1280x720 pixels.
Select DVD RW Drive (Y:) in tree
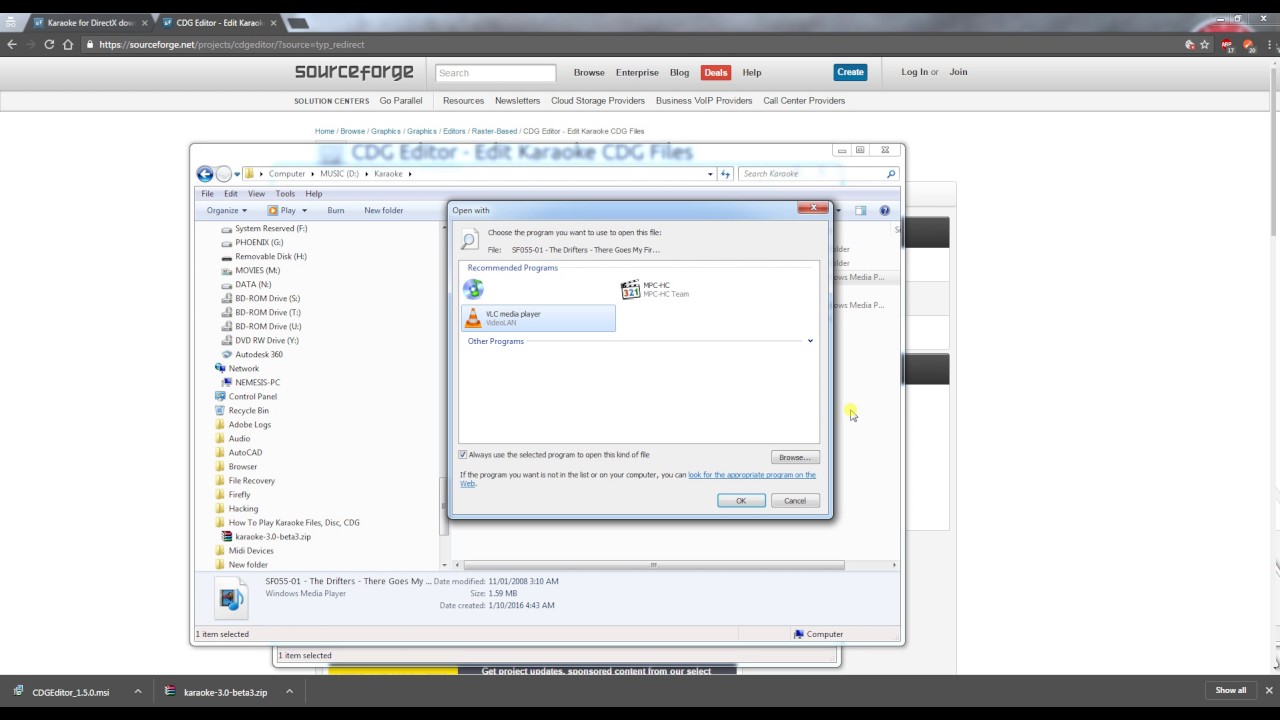pyautogui.click(x=267, y=340)
